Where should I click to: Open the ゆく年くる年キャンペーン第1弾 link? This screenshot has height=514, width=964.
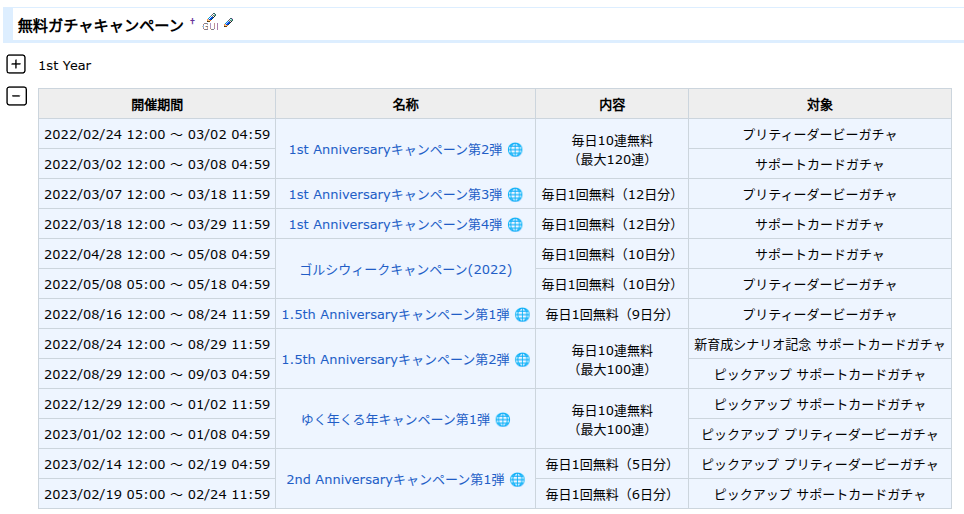pyautogui.click(x=395, y=419)
